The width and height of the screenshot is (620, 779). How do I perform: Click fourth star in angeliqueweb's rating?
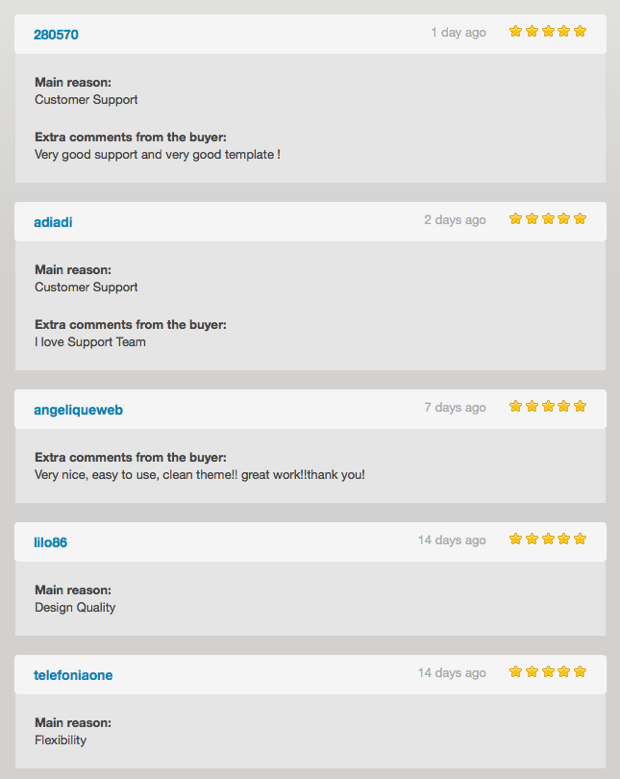564,406
